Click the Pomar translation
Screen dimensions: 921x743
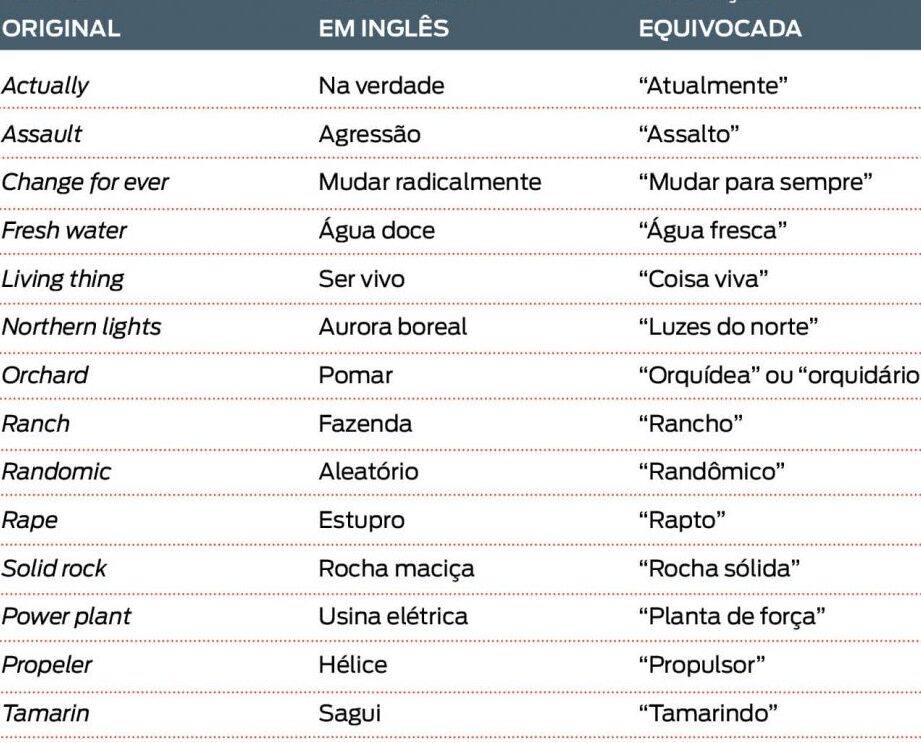pos(355,375)
